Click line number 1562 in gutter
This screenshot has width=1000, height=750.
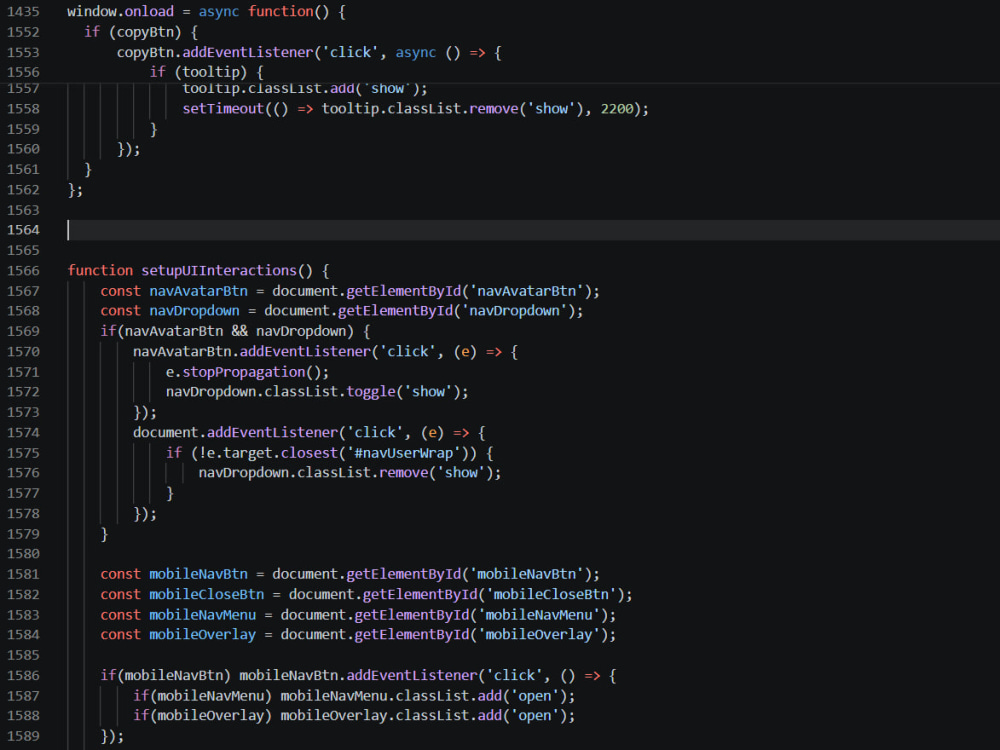[x=24, y=189]
